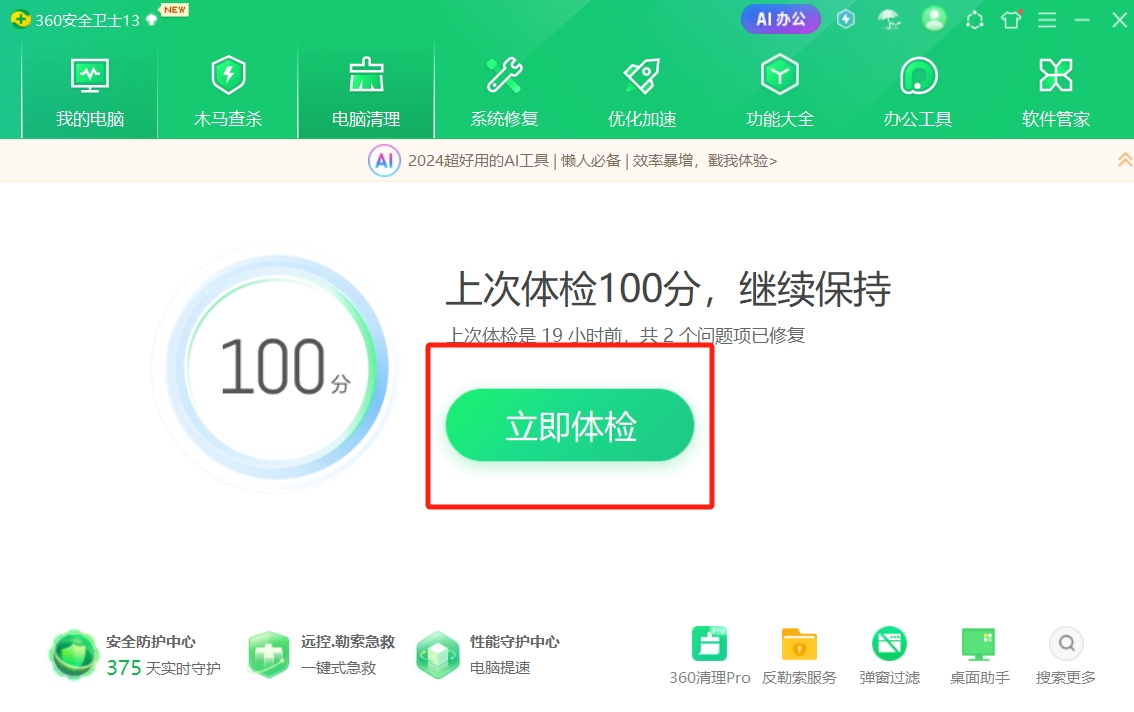Image resolution: width=1134 pixels, height=712 pixels.
Task: Launch 弹窗过滤 tool
Action: 890,656
